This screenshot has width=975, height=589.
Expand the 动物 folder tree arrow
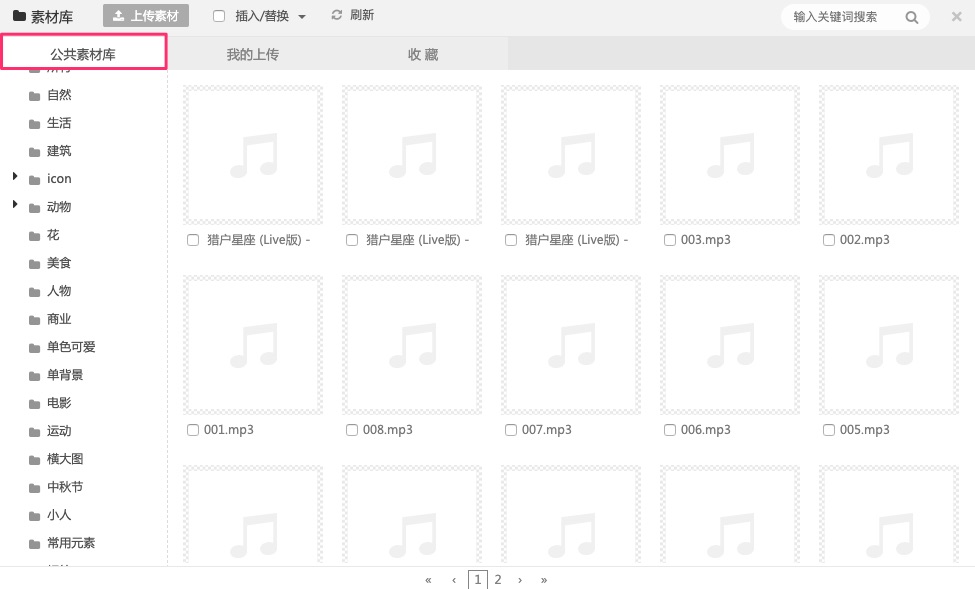(15, 205)
